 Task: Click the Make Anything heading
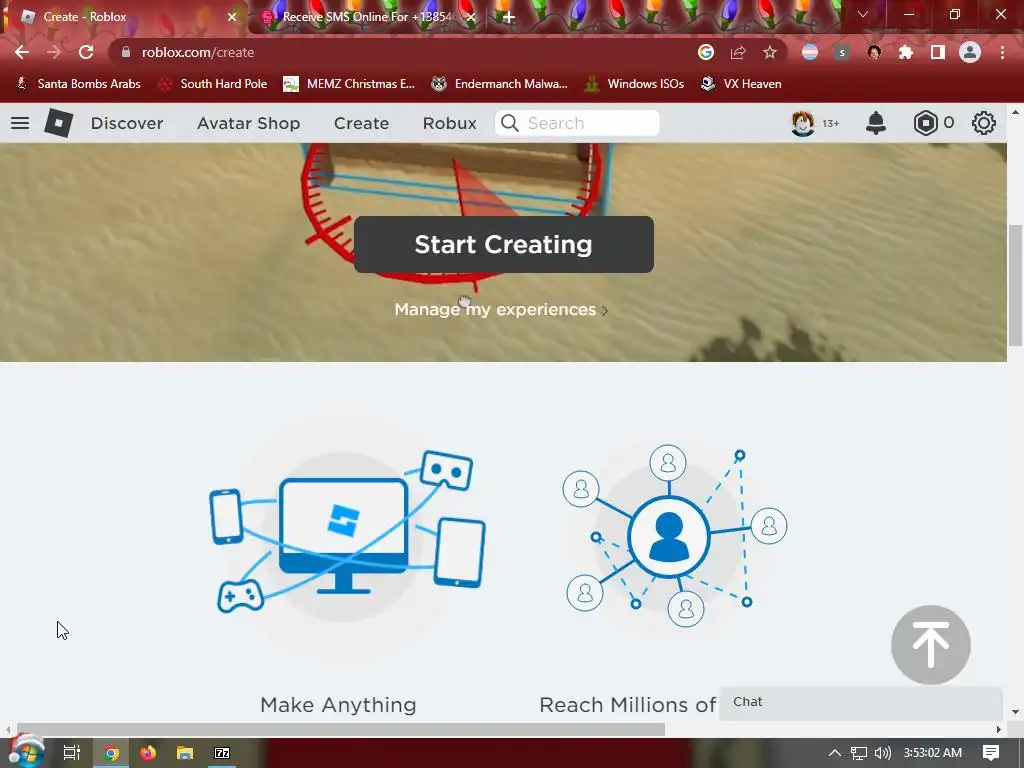(338, 705)
